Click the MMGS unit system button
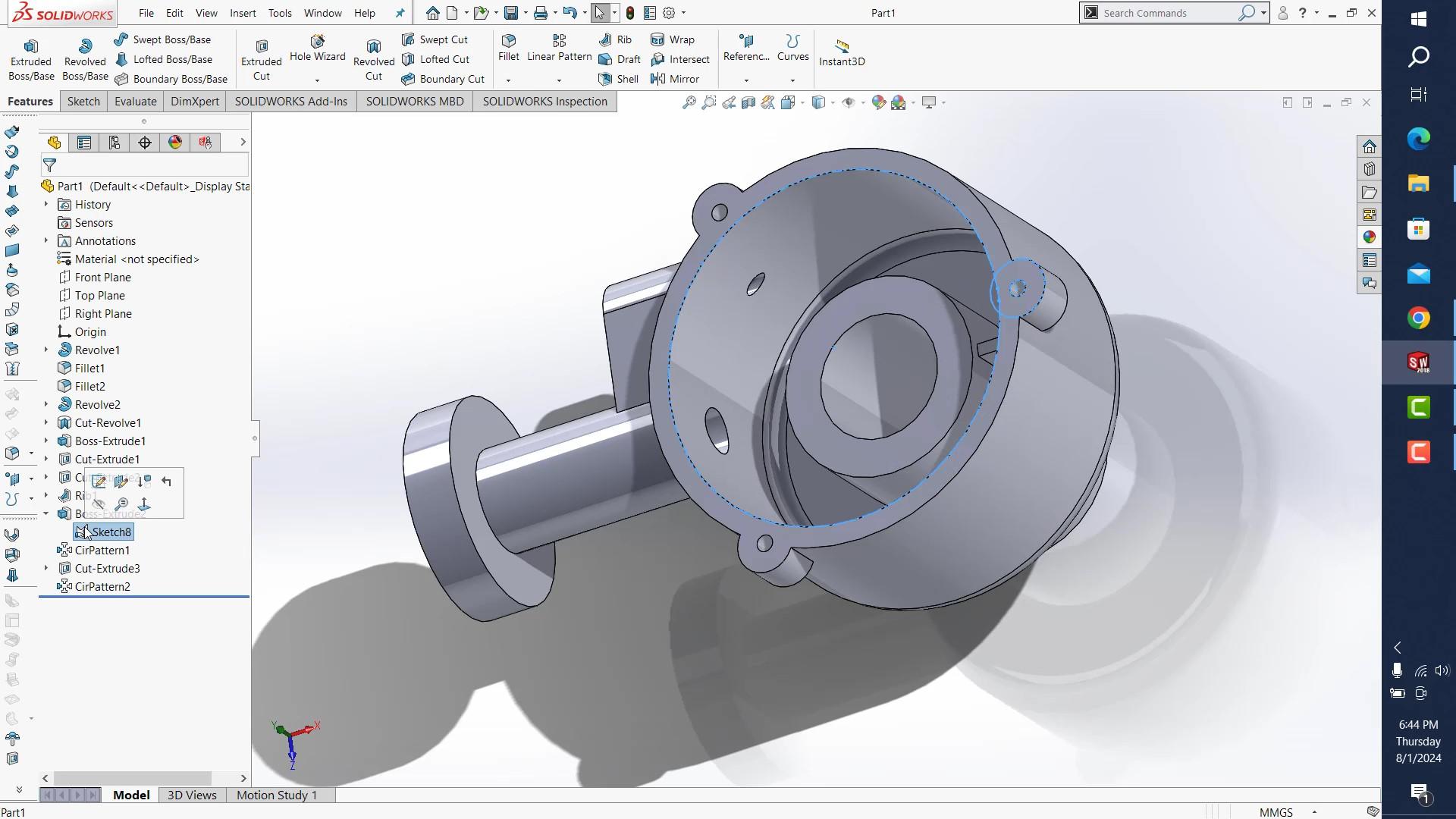 [1276, 812]
